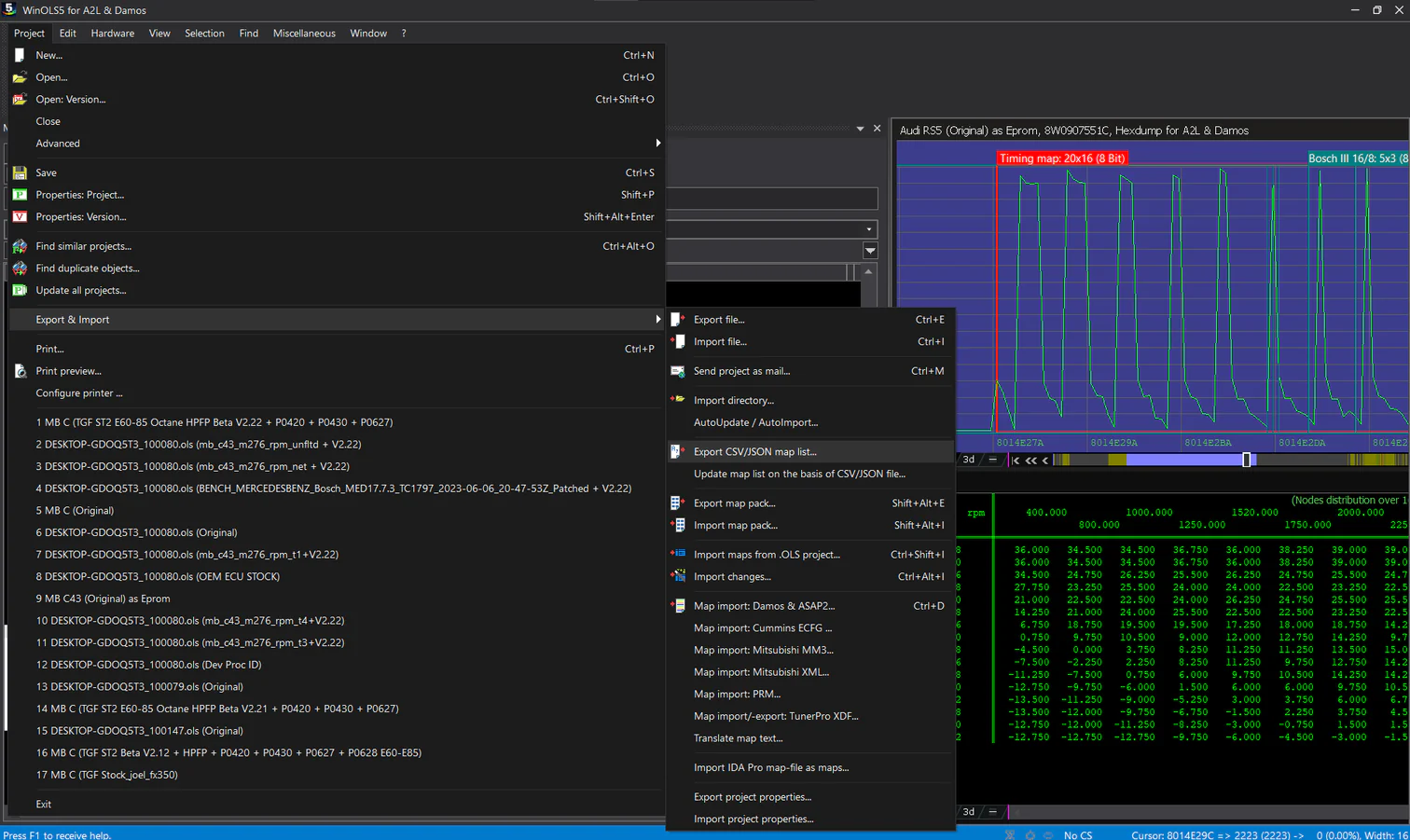This screenshot has height=840, width=1410.
Task: Click the filter funnel dropdown button
Action: click(870, 251)
